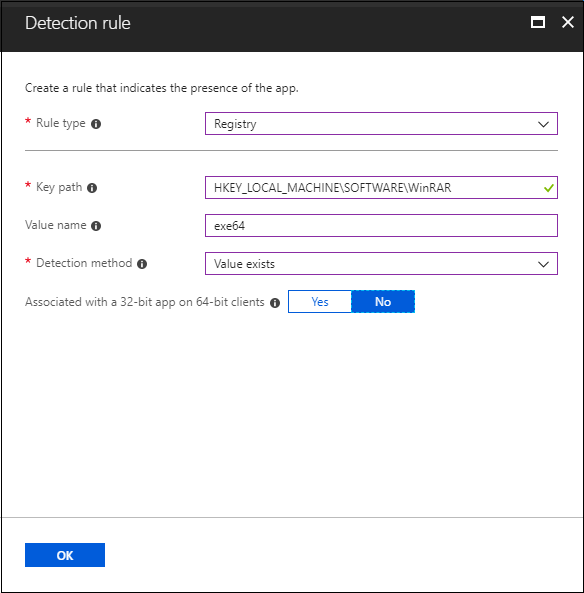Click the 'Detection method' label
This screenshot has height=593, width=584.
click(x=84, y=263)
